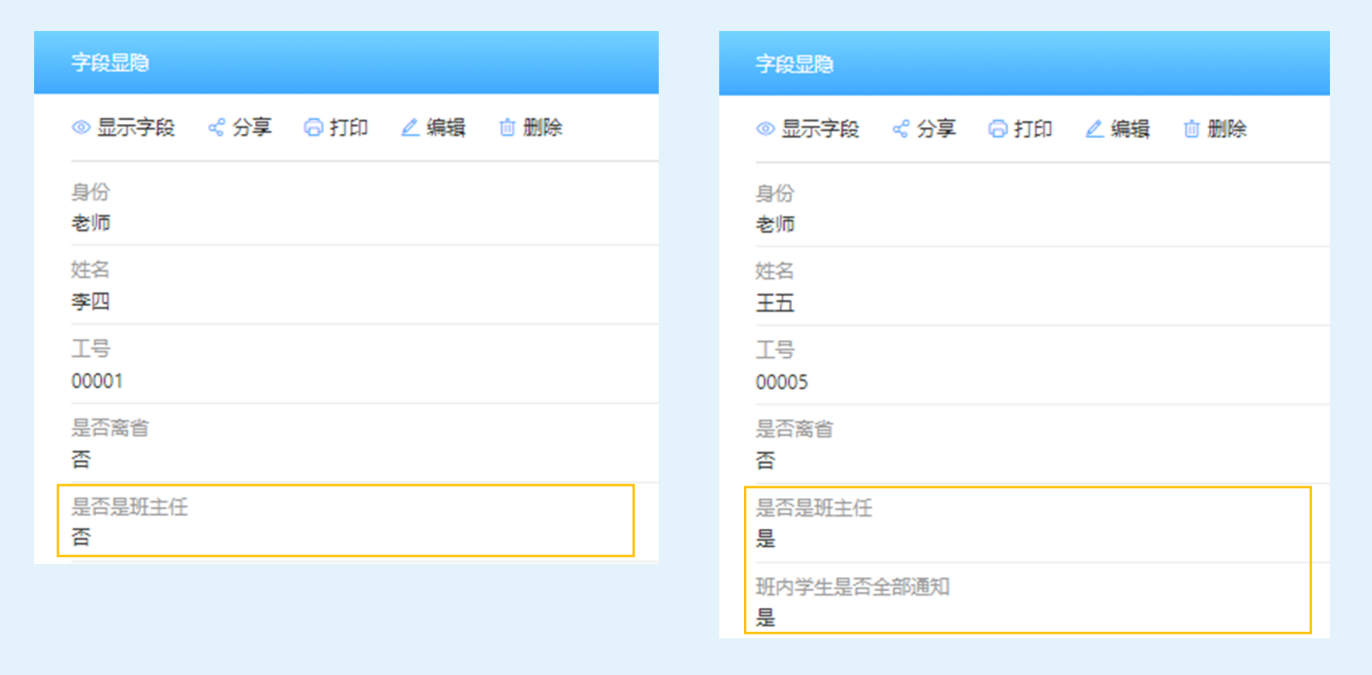The height and width of the screenshot is (675, 1372).
Task: Print 李四's record using the 打印 icon
Action: [313, 128]
